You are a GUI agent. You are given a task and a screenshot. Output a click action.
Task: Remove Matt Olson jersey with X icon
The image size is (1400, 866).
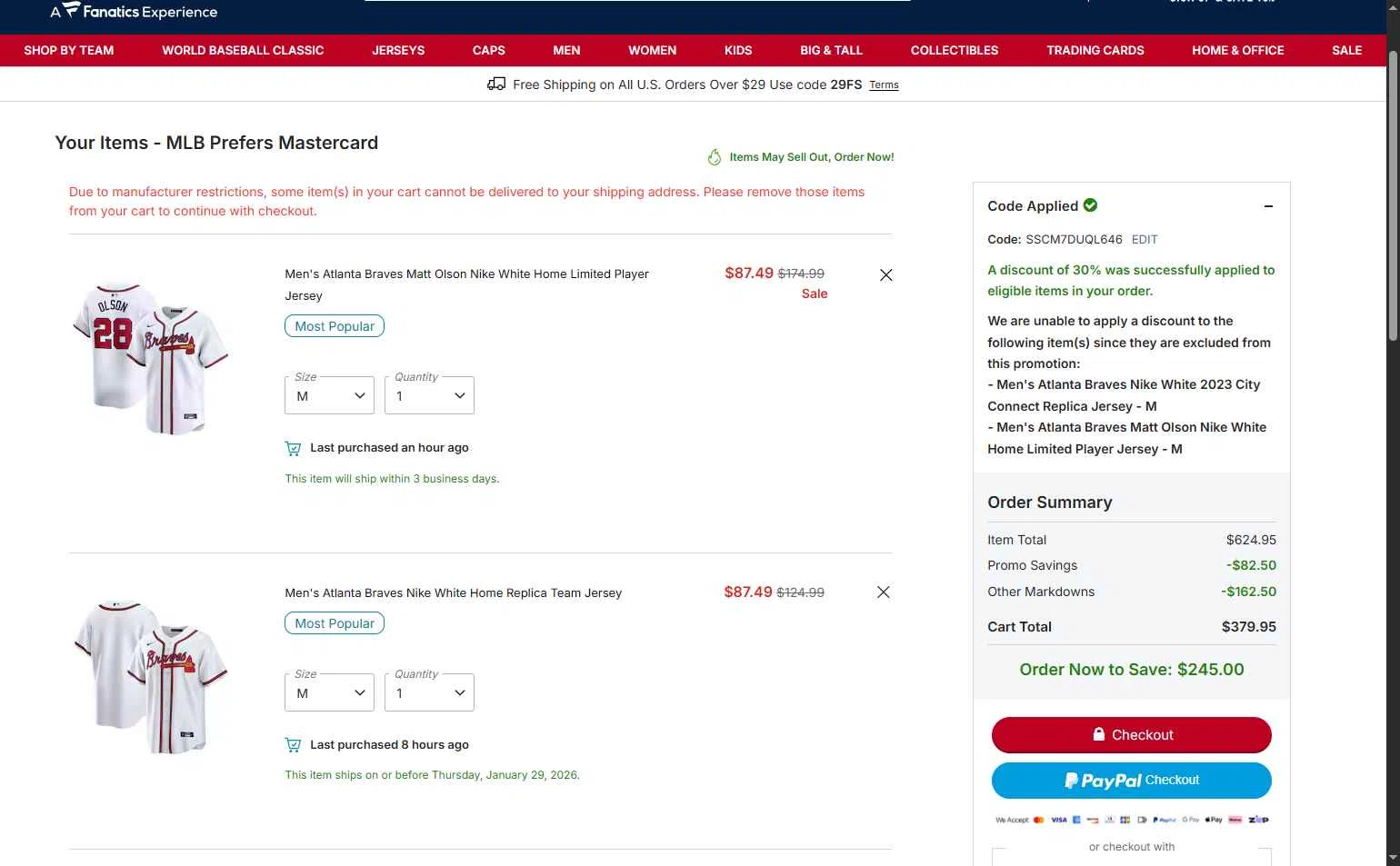coord(886,275)
